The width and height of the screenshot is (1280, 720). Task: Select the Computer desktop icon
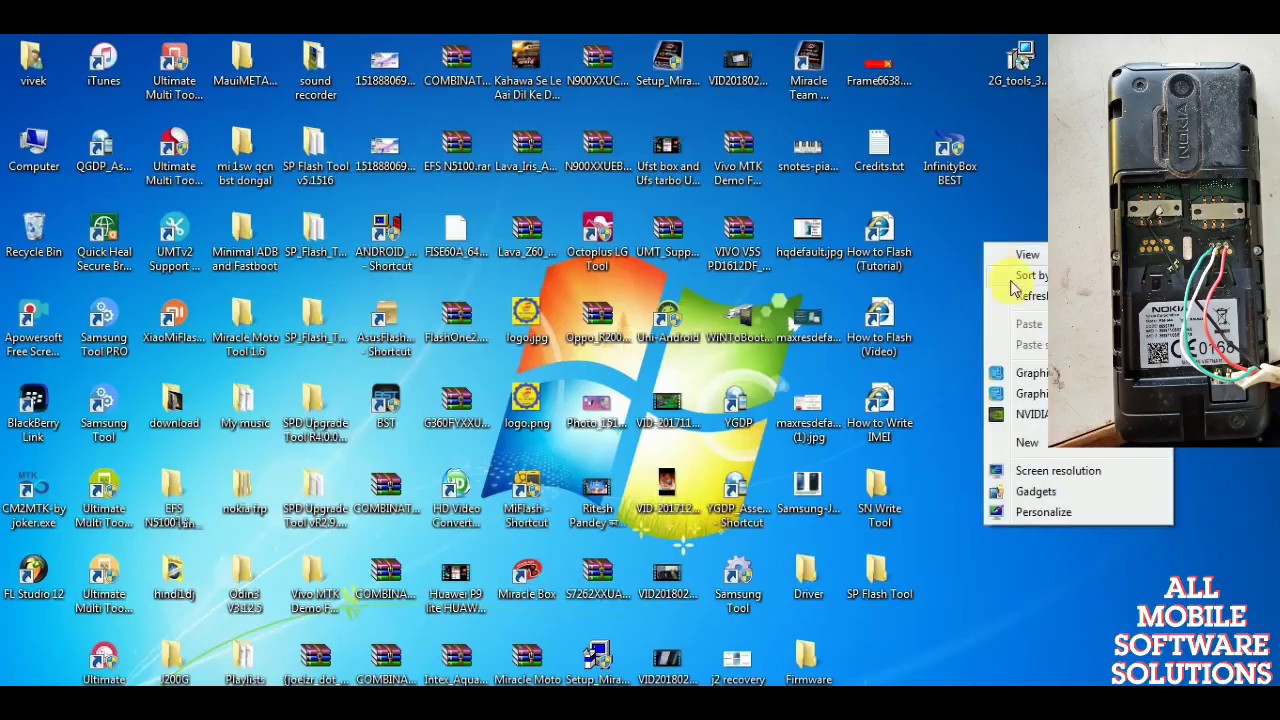coord(34,150)
